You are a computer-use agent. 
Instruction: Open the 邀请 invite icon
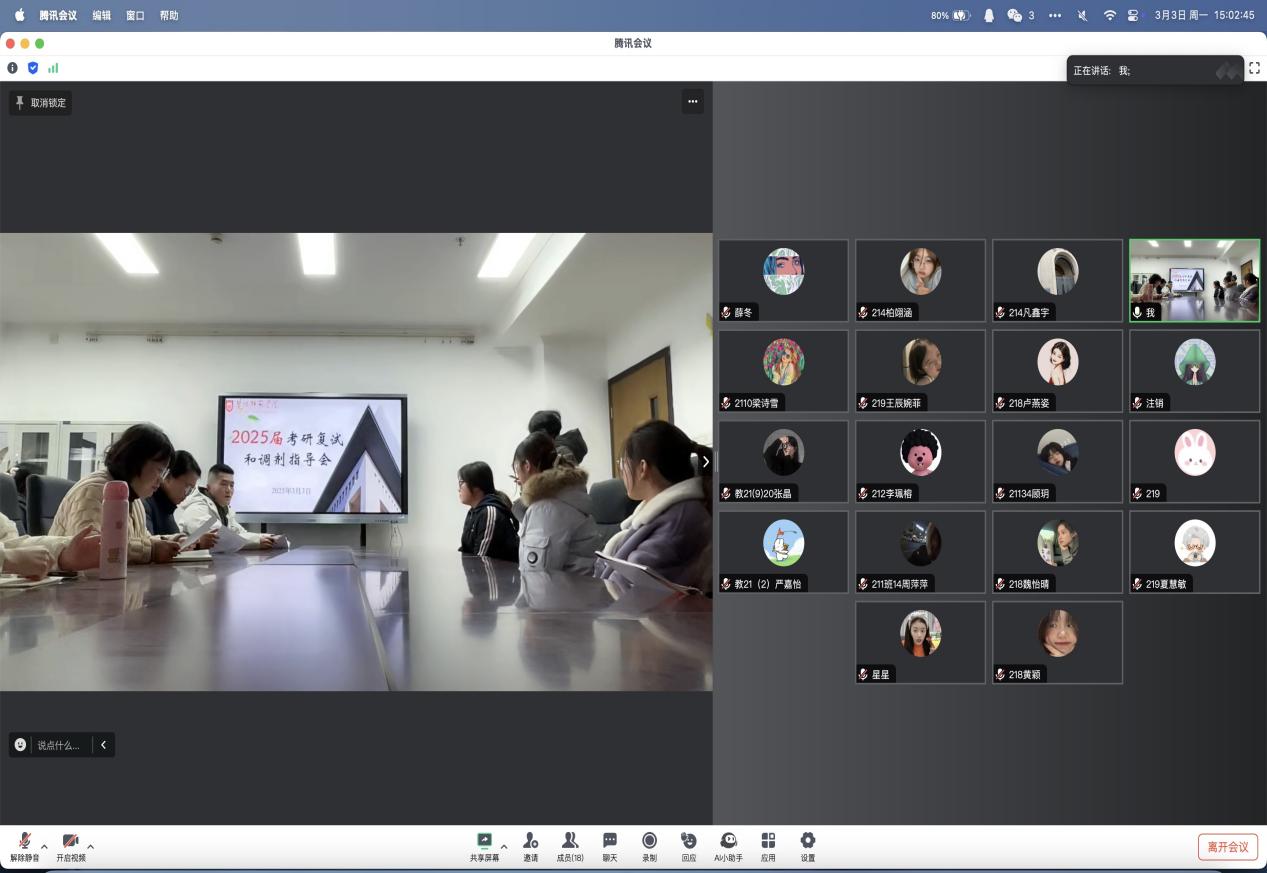(530, 842)
